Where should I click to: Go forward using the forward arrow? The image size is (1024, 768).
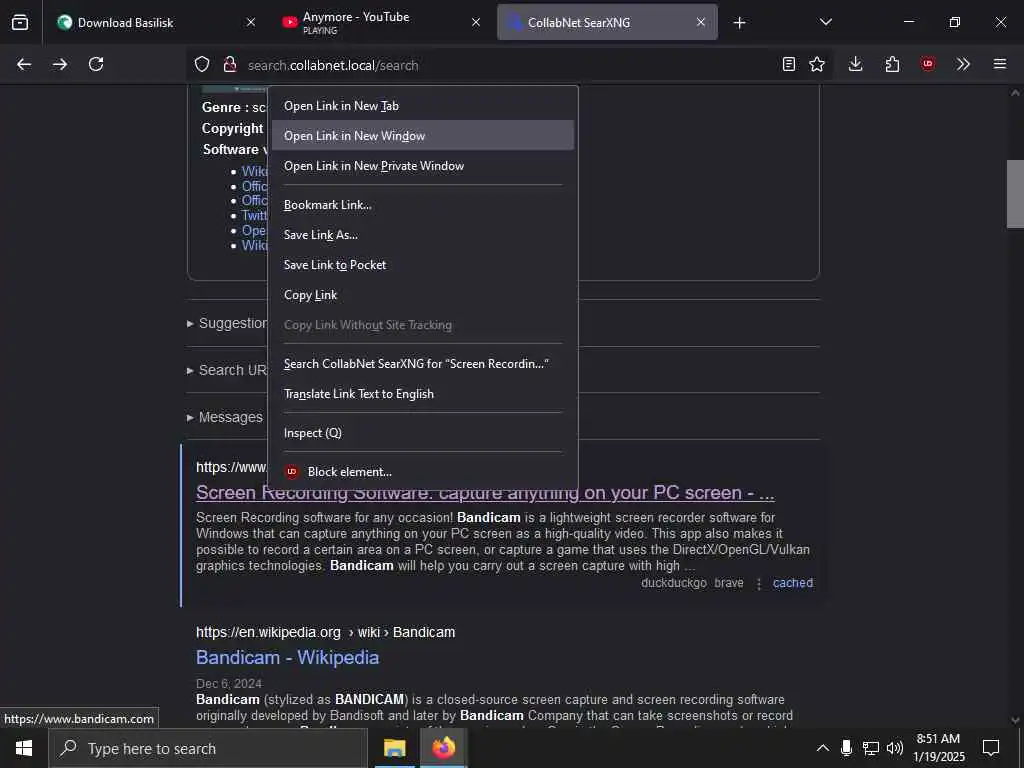tap(60, 64)
